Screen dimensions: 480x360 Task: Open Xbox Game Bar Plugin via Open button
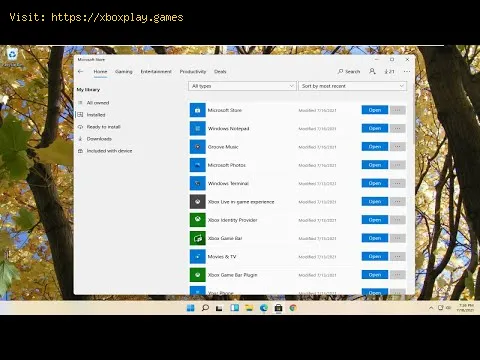click(x=375, y=275)
